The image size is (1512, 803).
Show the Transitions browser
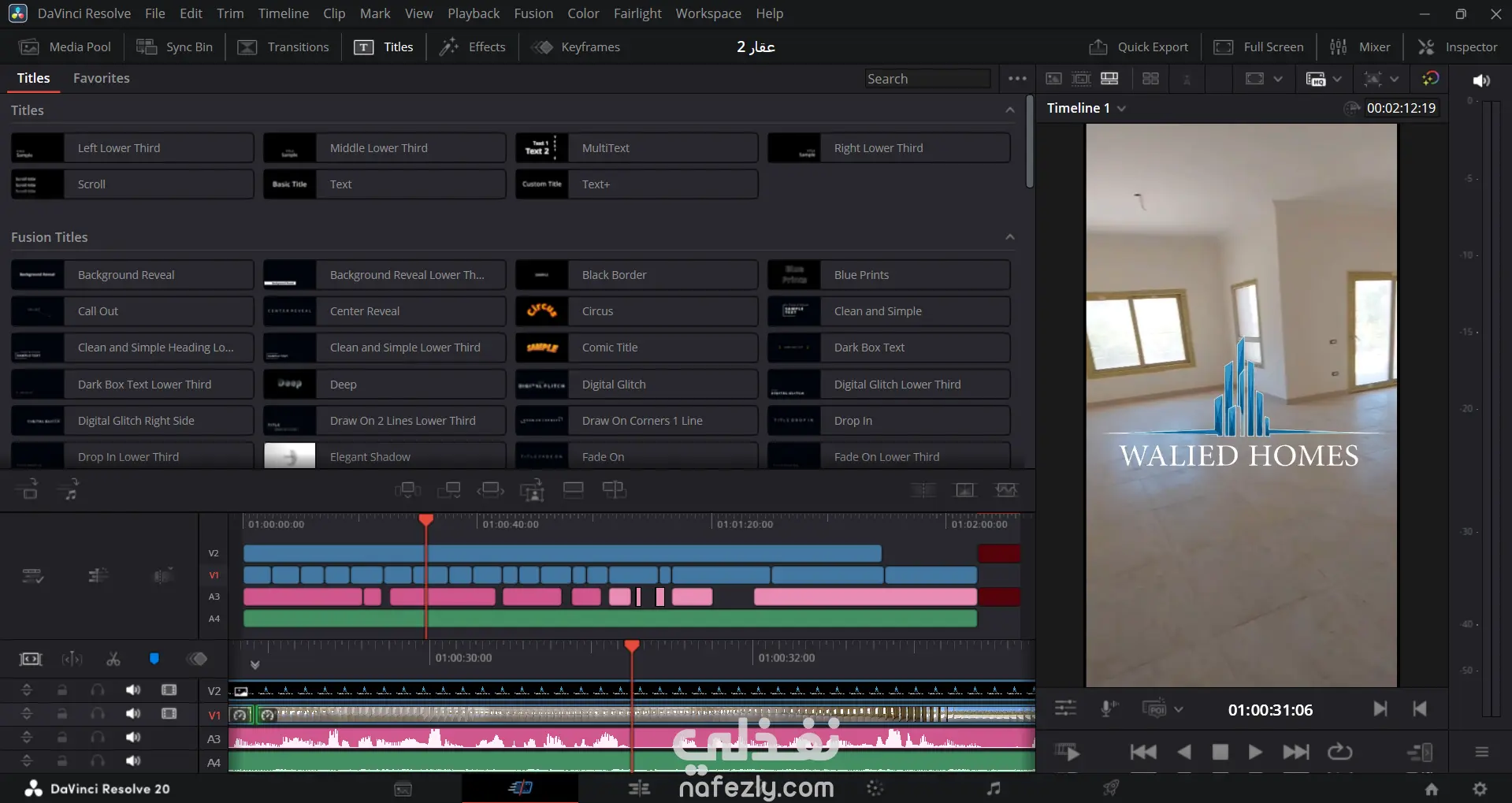283,47
